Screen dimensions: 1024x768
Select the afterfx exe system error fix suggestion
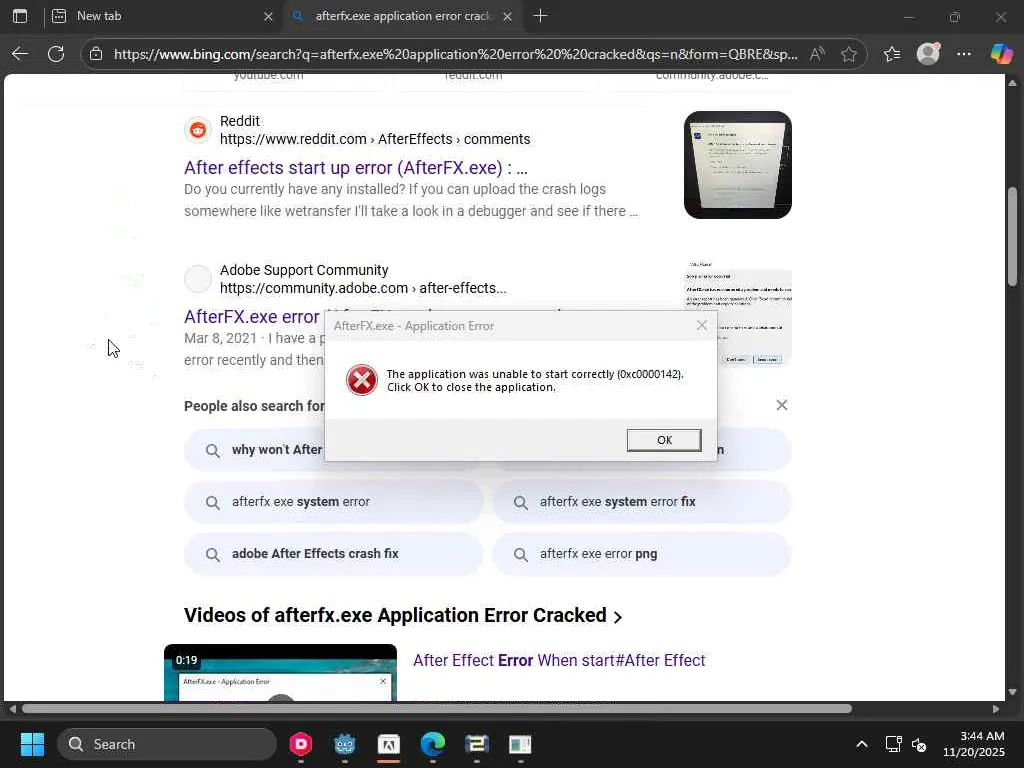pyautogui.click(x=643, y=502)
